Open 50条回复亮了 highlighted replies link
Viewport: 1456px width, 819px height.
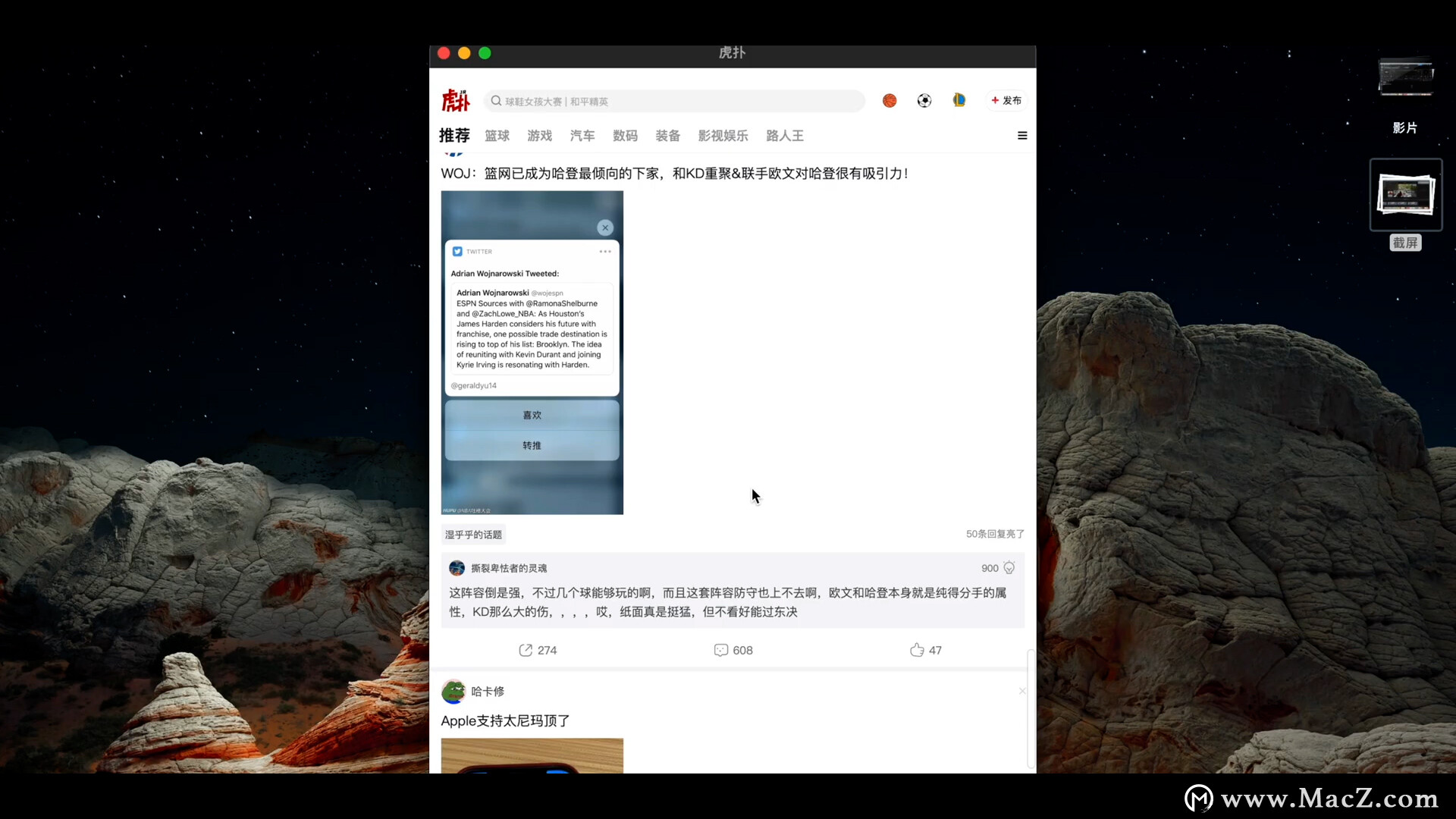click(995, 534)
